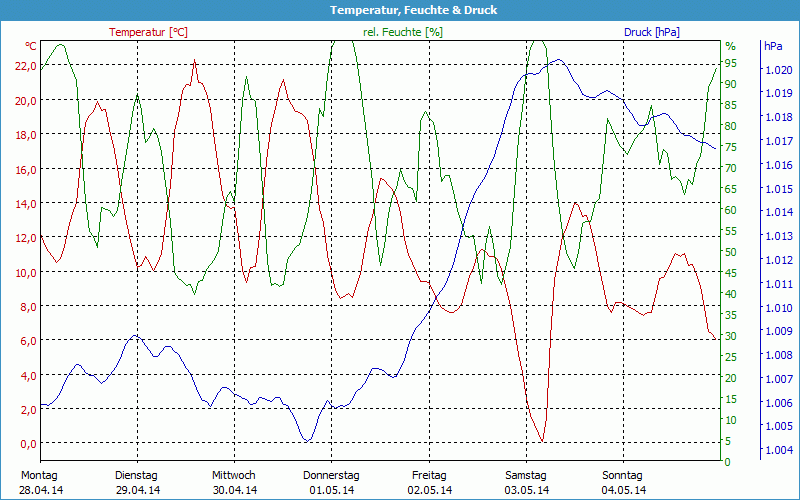Click the '45' humidity axis value

(731, 273)
